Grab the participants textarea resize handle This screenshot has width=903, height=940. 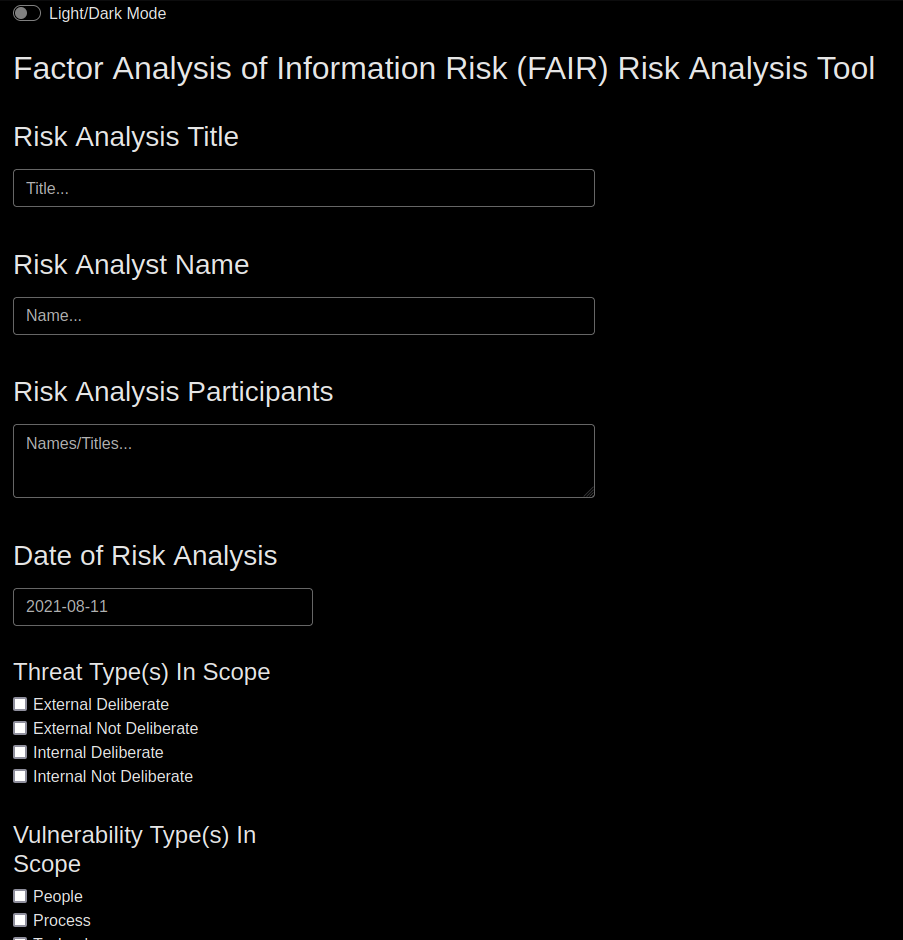[x=589, y=492]
